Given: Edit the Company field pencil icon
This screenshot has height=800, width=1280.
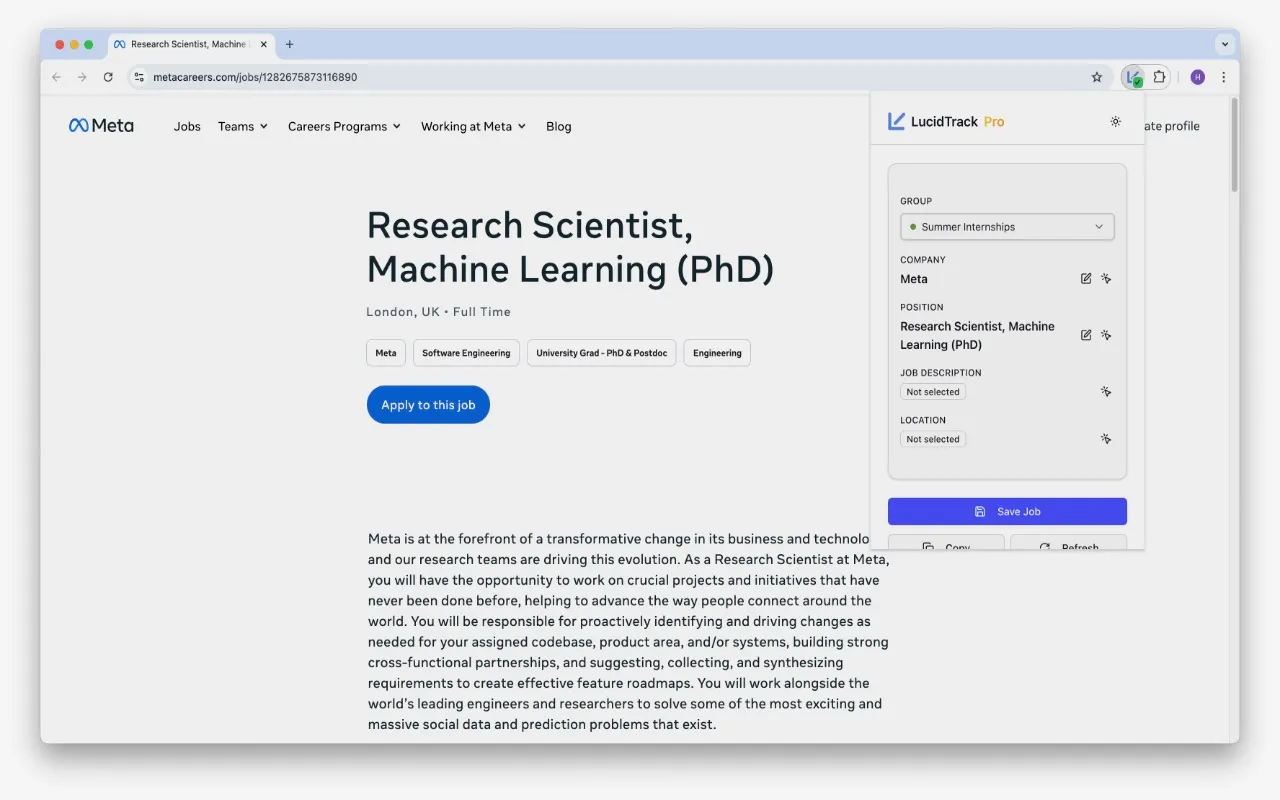Looking at the screenshot, I should [x=1086, y=279].
